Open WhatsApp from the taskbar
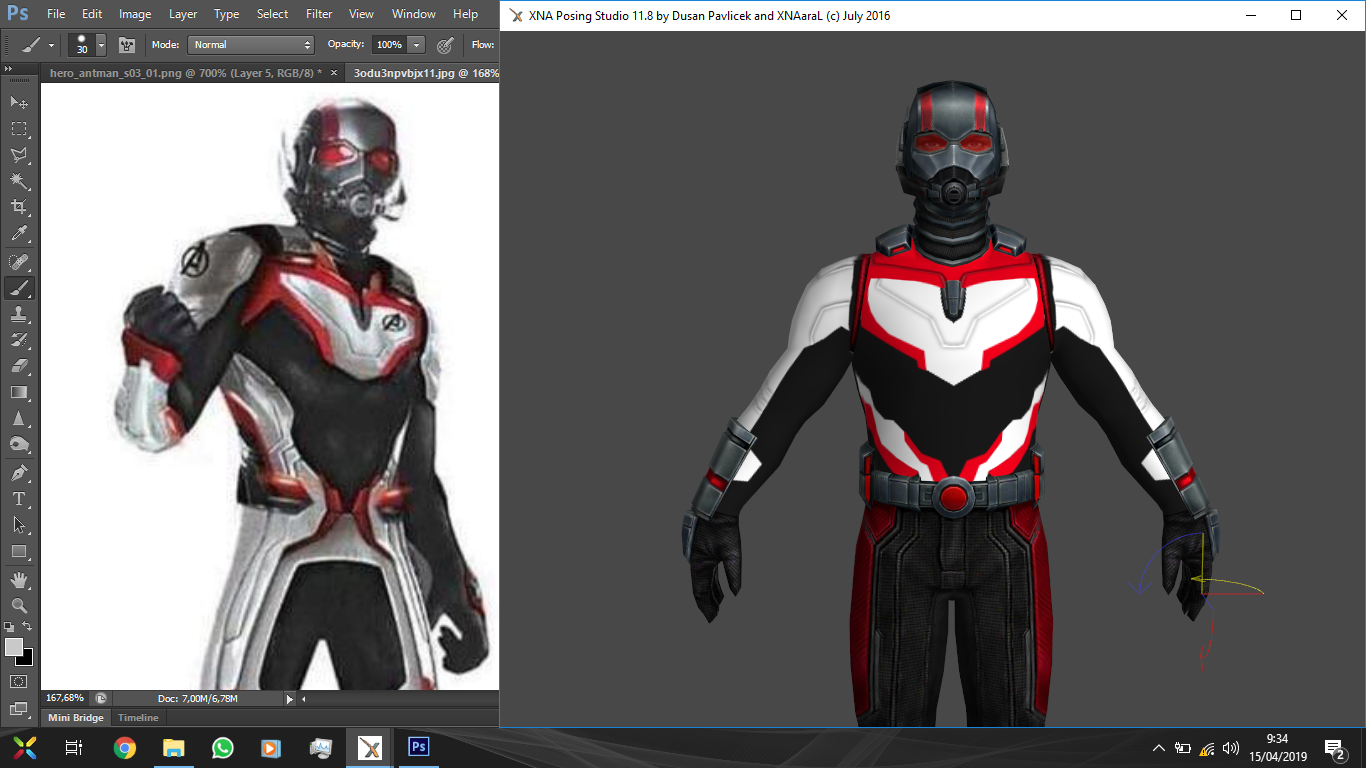 pos(222,748)
